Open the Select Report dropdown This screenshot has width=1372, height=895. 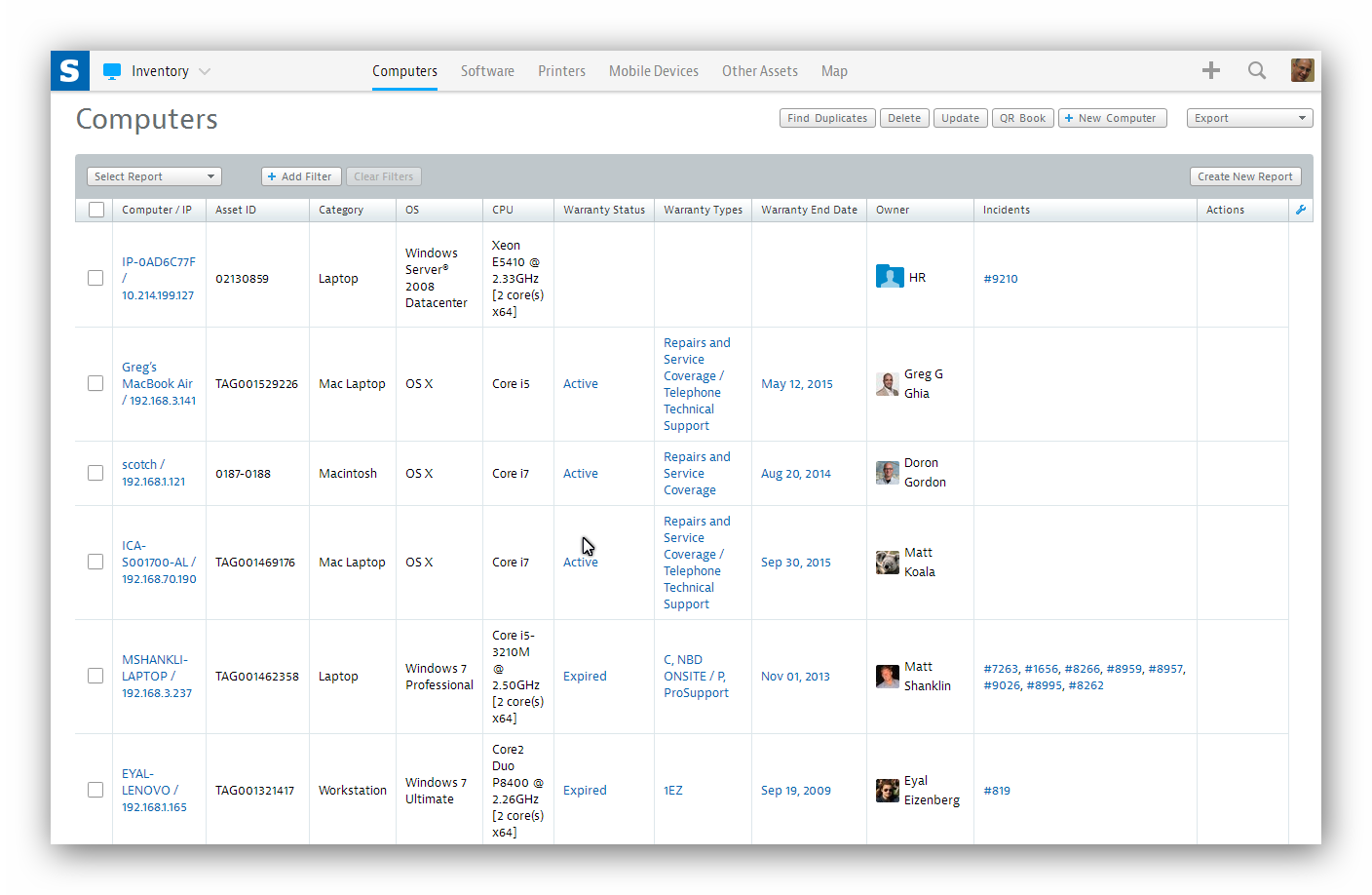pyautogui.click(x=153, y=176)
